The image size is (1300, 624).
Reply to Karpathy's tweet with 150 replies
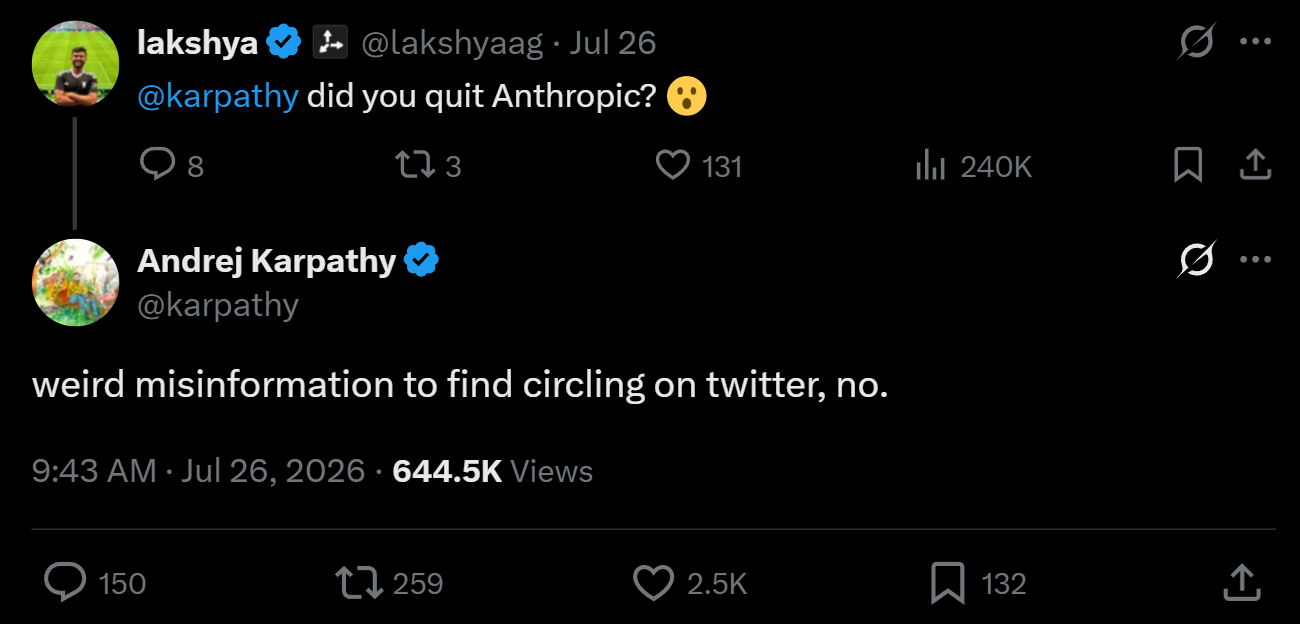(96, 583)
